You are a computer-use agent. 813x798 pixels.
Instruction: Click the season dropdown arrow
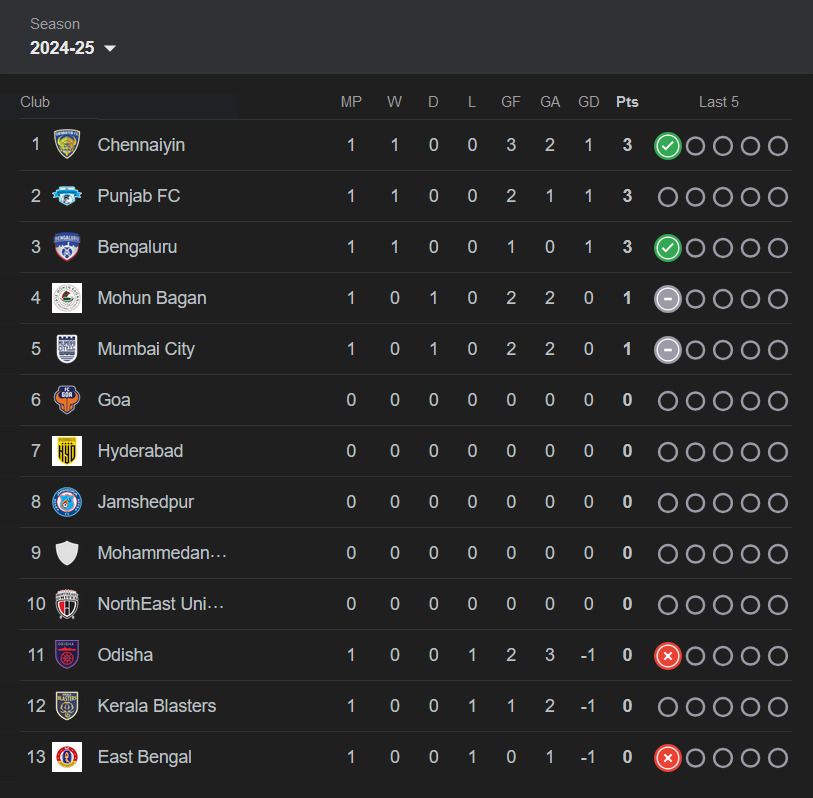point(110,49)
